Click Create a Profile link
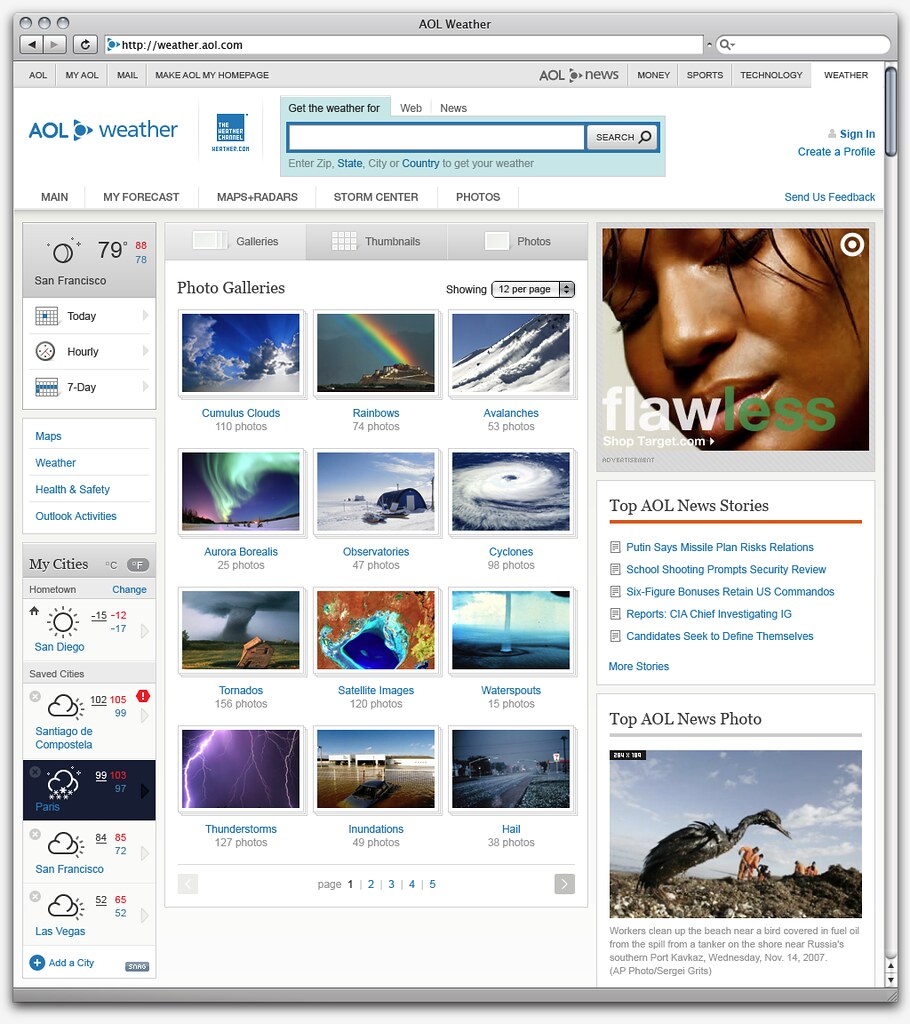Image resolution: width=910 pixels, height=1024 pixels. (x=836, y=152)
